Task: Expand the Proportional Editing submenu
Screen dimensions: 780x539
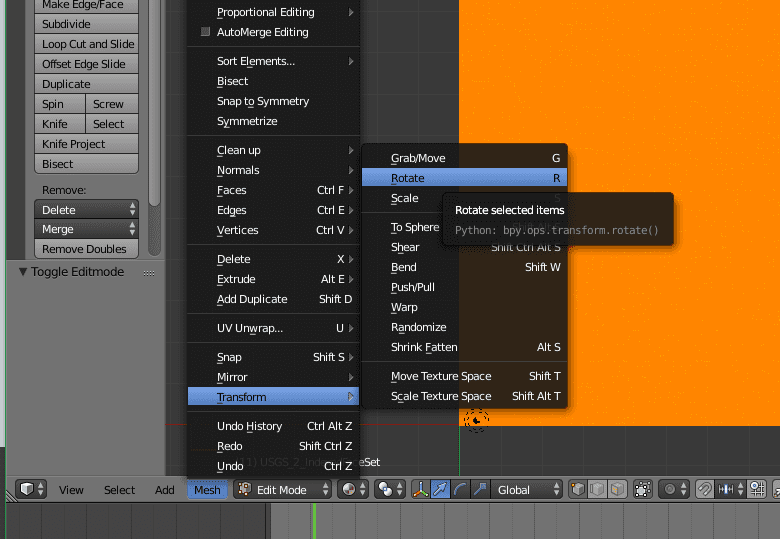Action: coord(273,12)
